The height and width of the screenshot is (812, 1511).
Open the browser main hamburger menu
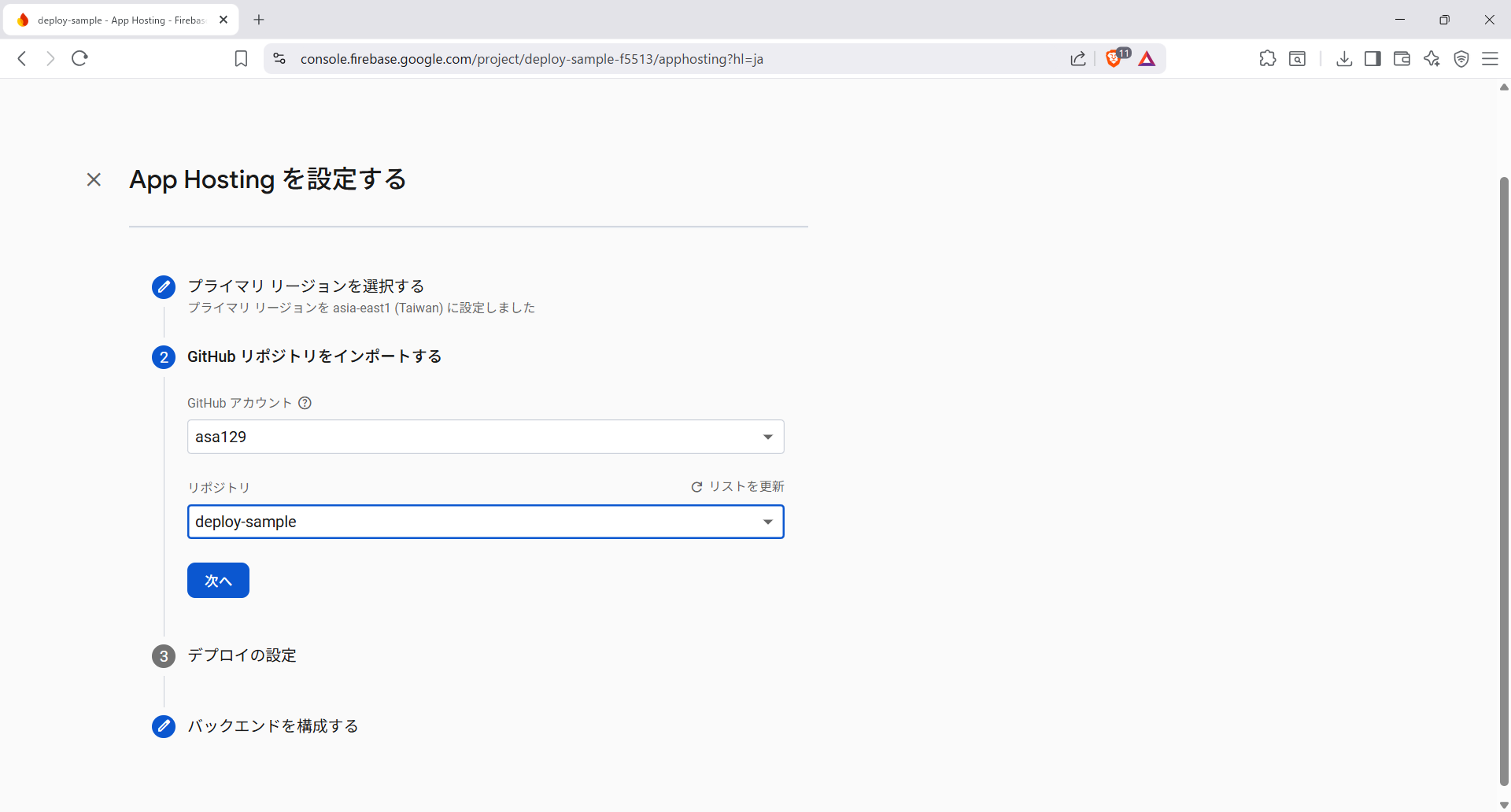point(1490,59)
